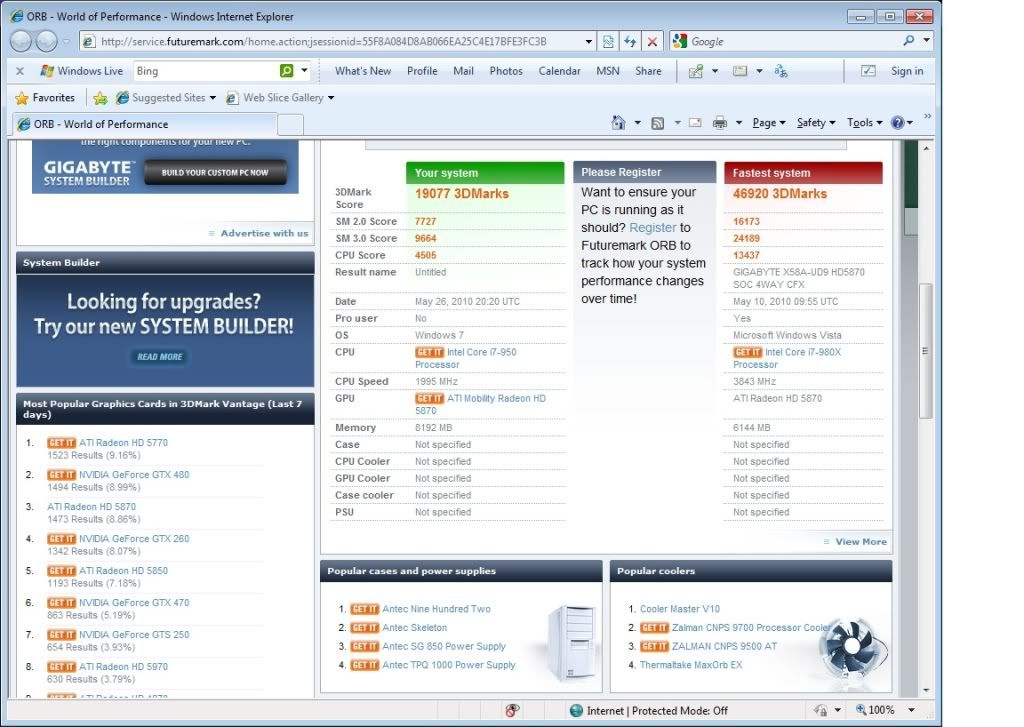Click the CPU cooler fan image
The width and height of the screenshot is (1024, 727).
pyautogui.click(x=852, y=648)
